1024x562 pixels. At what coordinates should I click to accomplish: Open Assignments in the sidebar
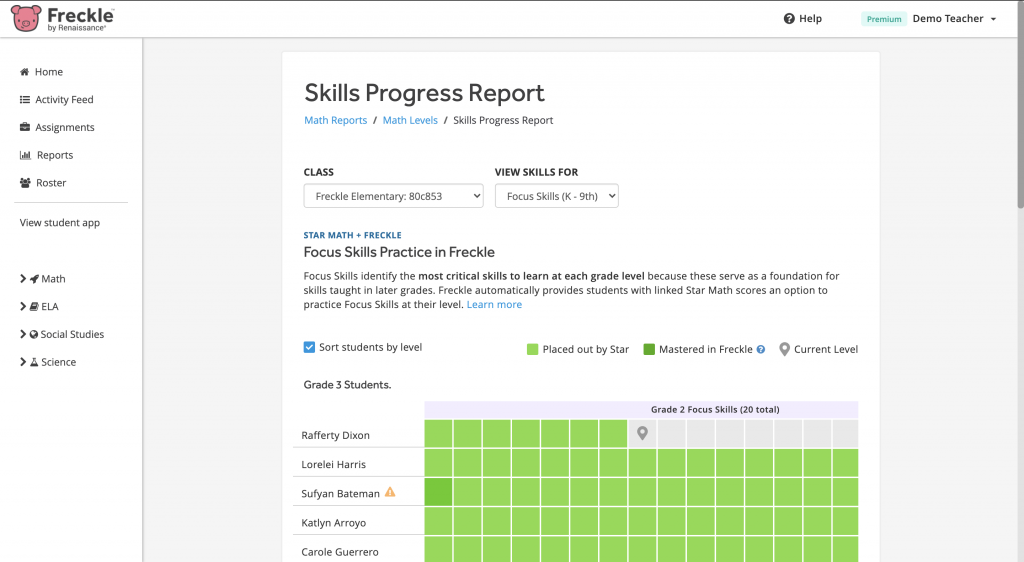coord(65,127)
